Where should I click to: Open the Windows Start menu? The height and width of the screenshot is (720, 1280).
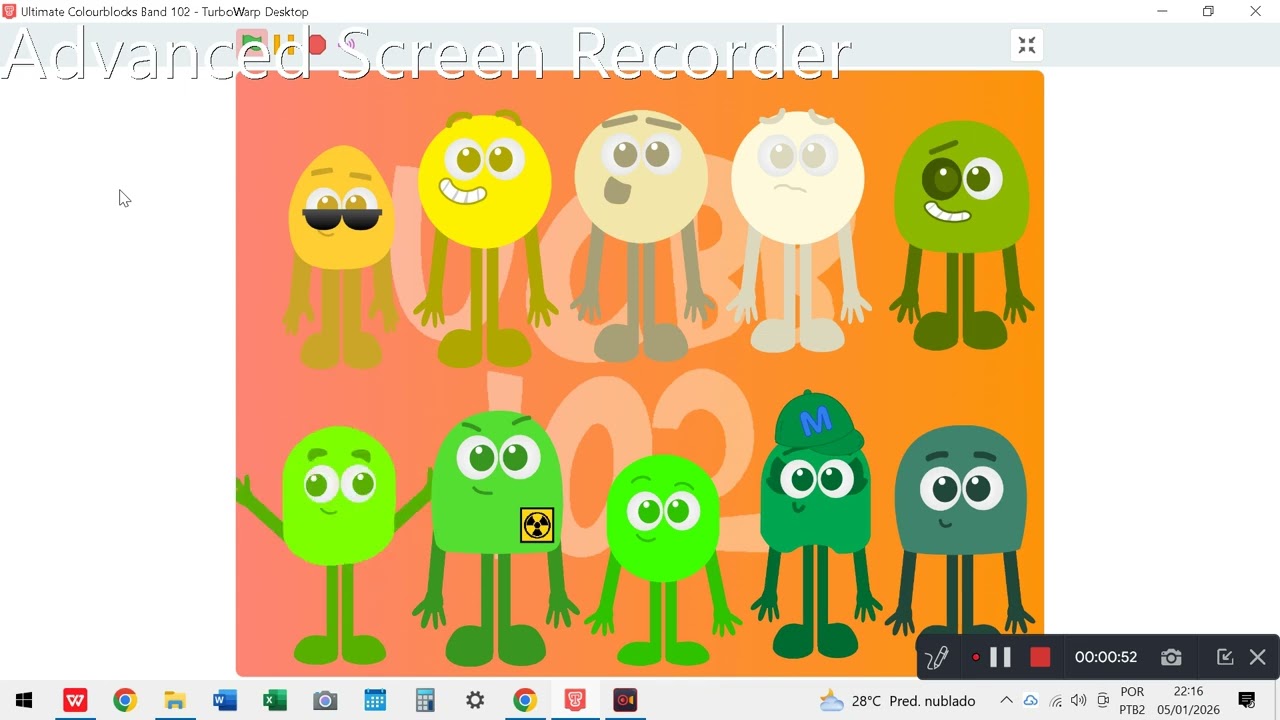click(x=24, y=700)
